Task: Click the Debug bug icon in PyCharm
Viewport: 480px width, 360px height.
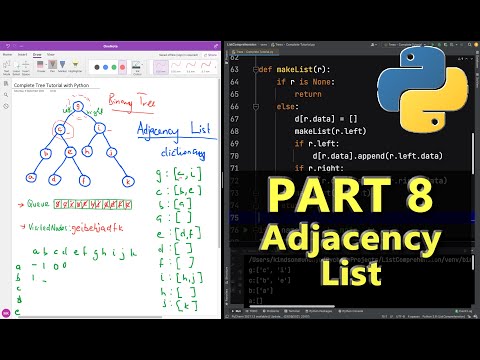Action: click(440, 44)
